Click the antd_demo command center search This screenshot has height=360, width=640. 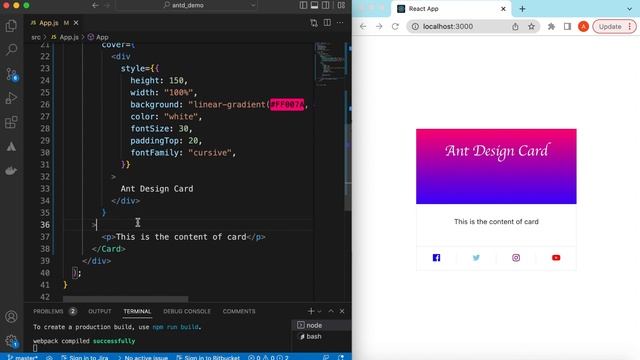tap(187, 5)
